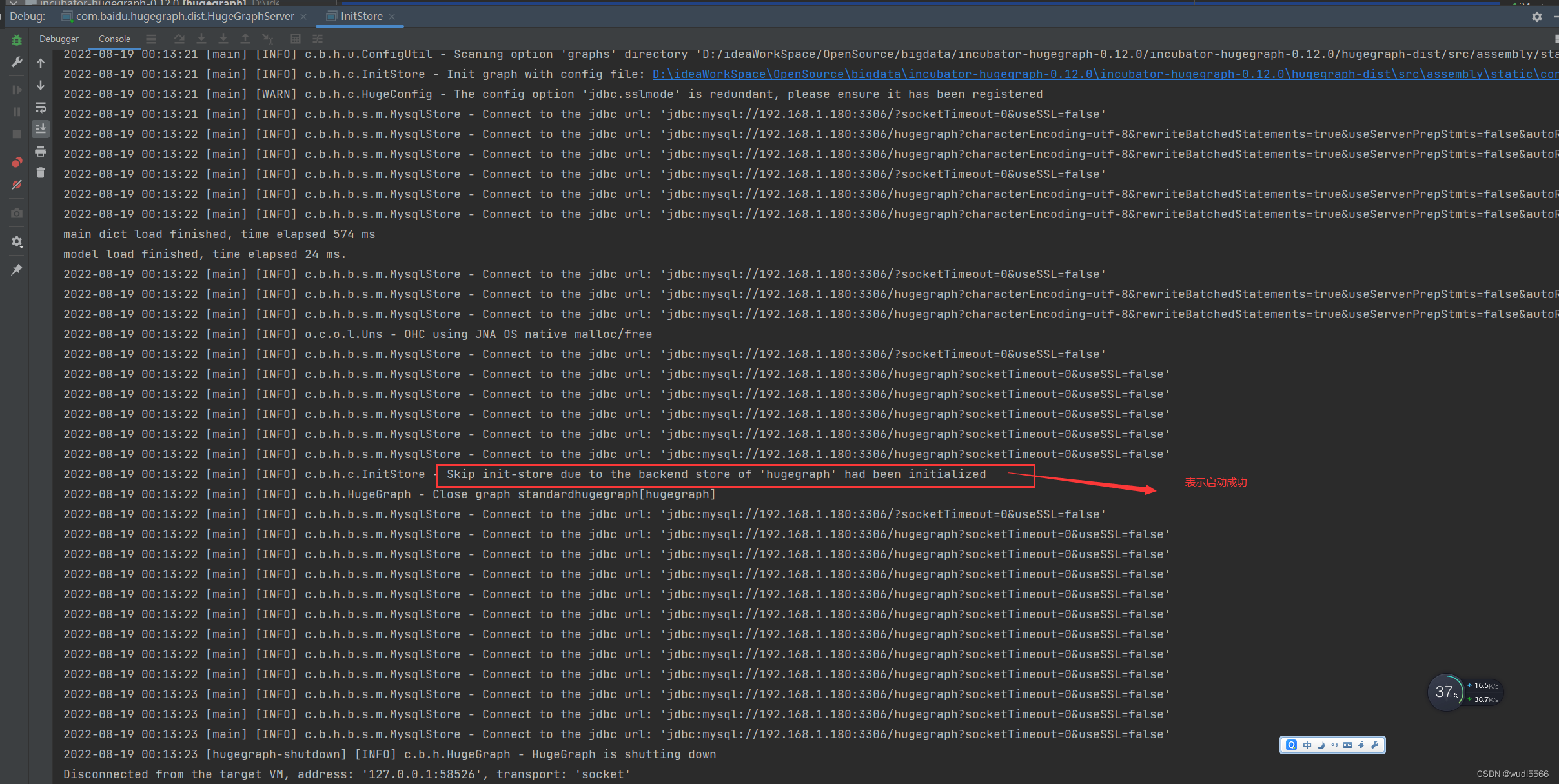Image resolution: width=1559 pixels, height=784 pixels.
Task: Click the Step Out up-arrow icon
Action: 245,39
